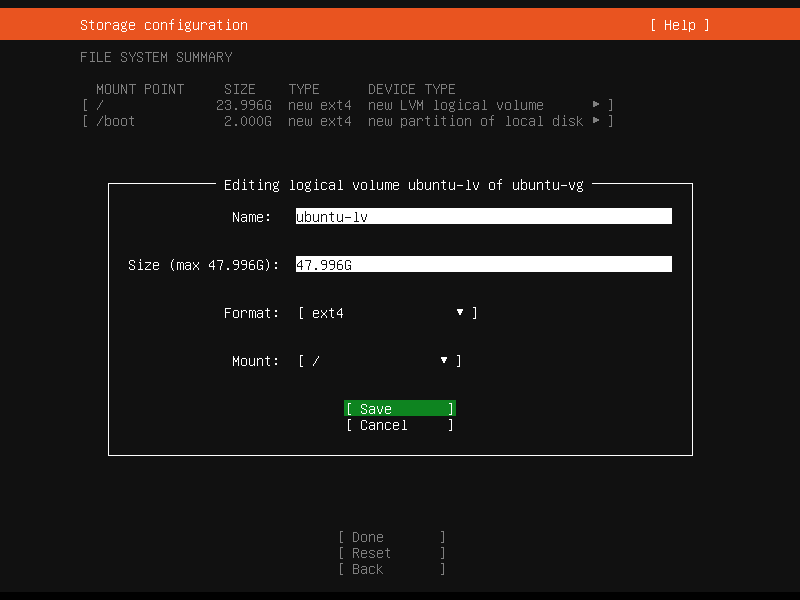Click the Done button at bottom
Image resolution: width=800 pixels, height=600 pixels.
click(x=392, y=537)
